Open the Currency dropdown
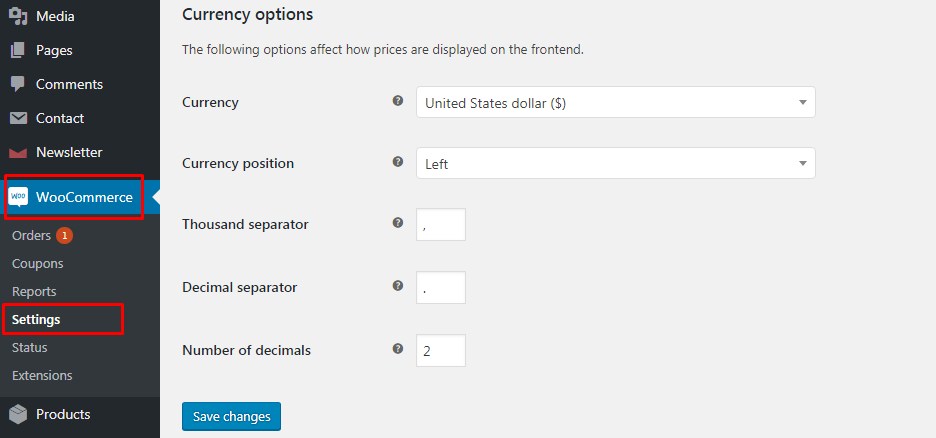The width and height of the screenshot is (936, 438). 615,102
